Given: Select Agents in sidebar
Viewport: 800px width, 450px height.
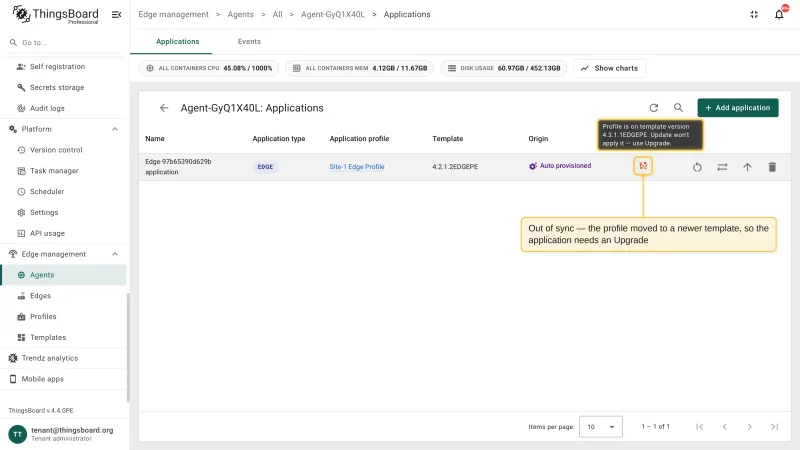Looking at the screenshot, I should 63,275.
